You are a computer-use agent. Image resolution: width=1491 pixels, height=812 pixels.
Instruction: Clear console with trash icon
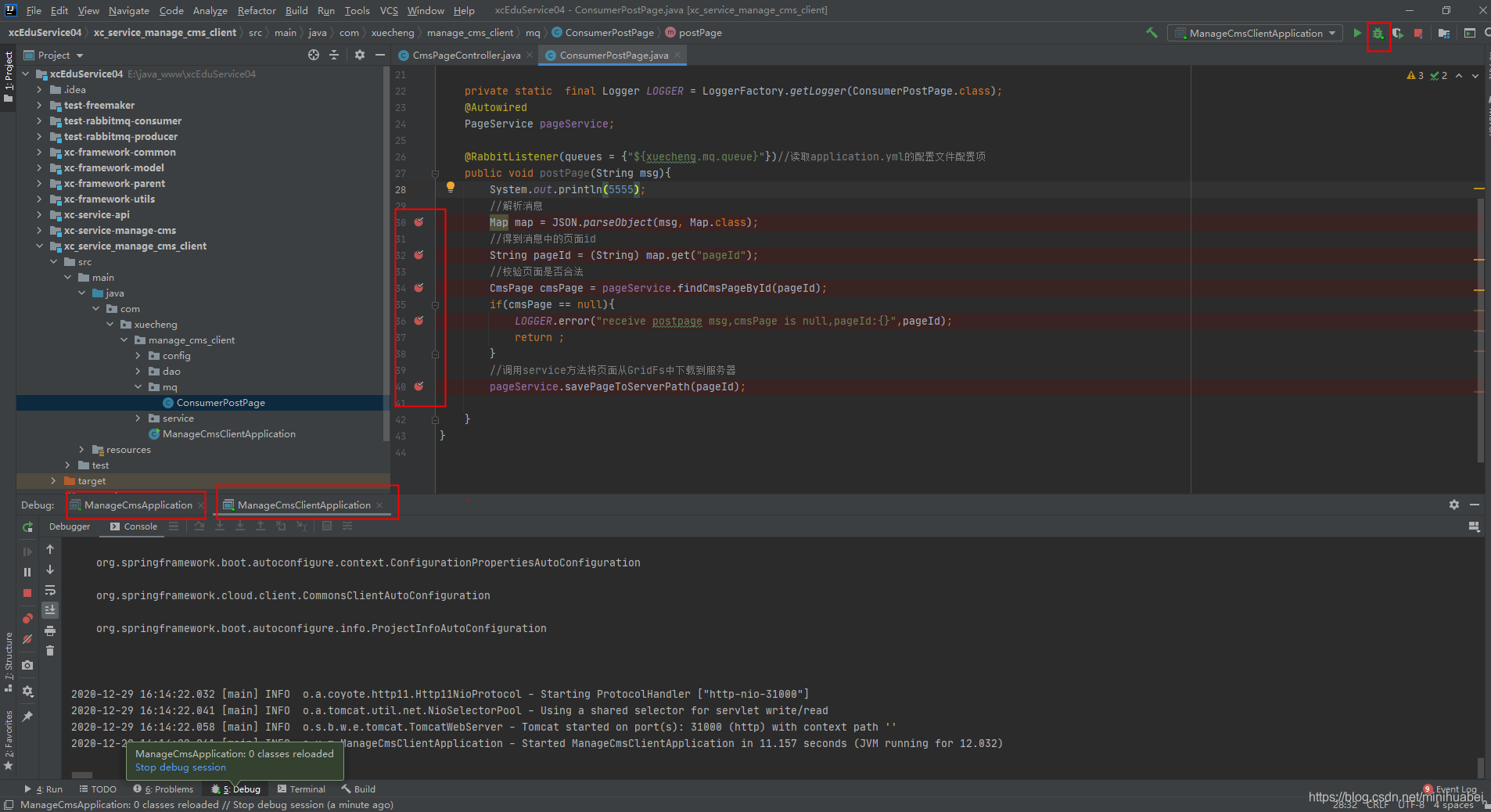(x=50, y=651)
